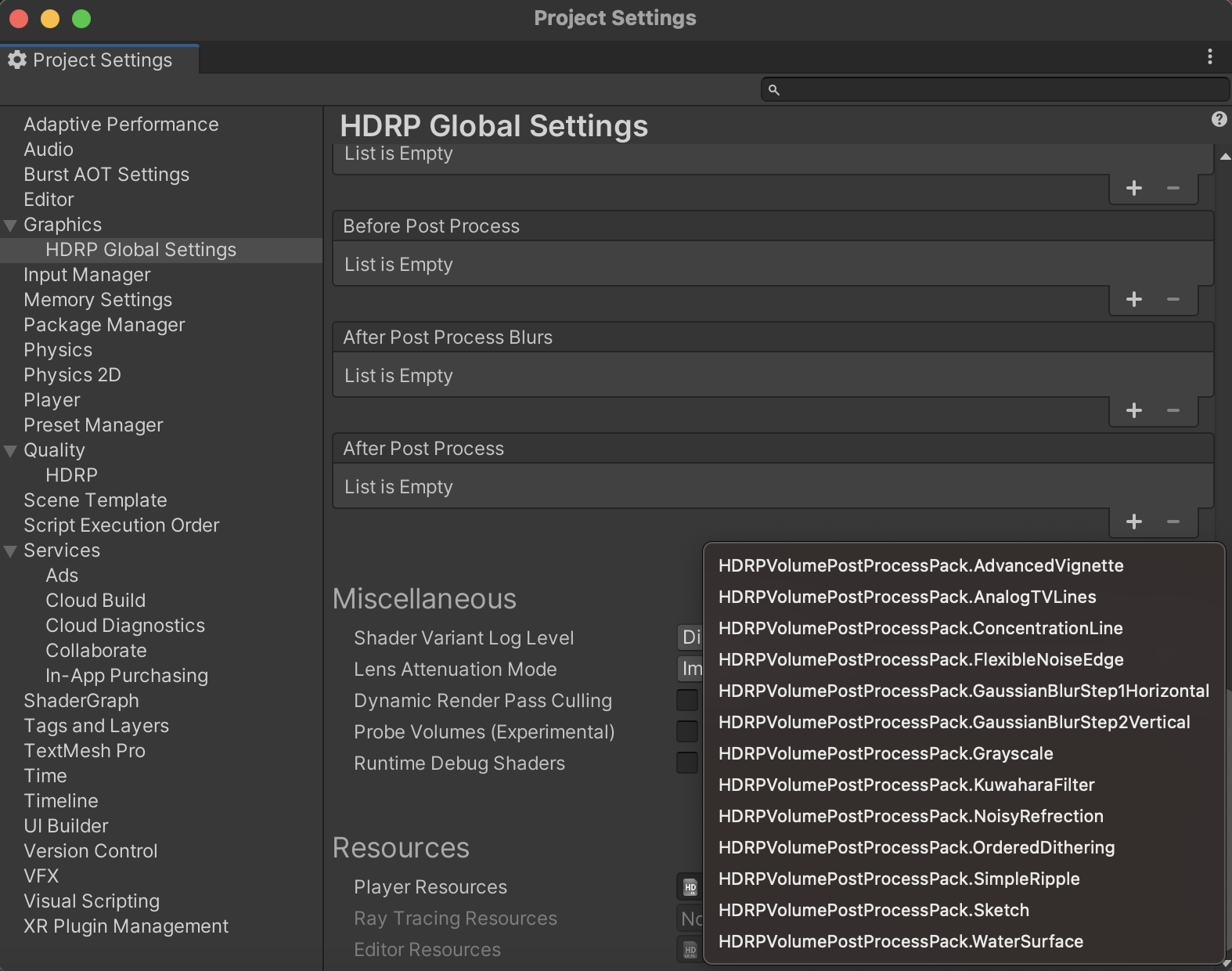The image size is (1232, 971).
Task: Select GaussianBlurStep1Horizontal entry
Action: coord(964,691)
